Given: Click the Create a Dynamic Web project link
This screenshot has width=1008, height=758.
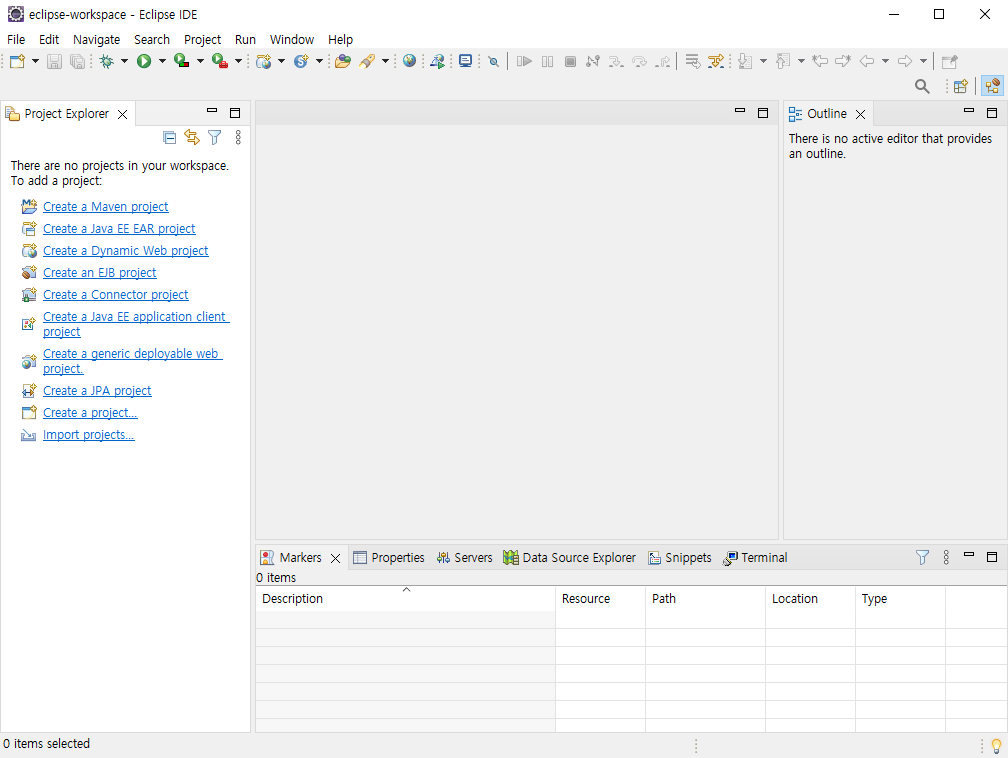Looking at the screenshot, I should point(125,251).
